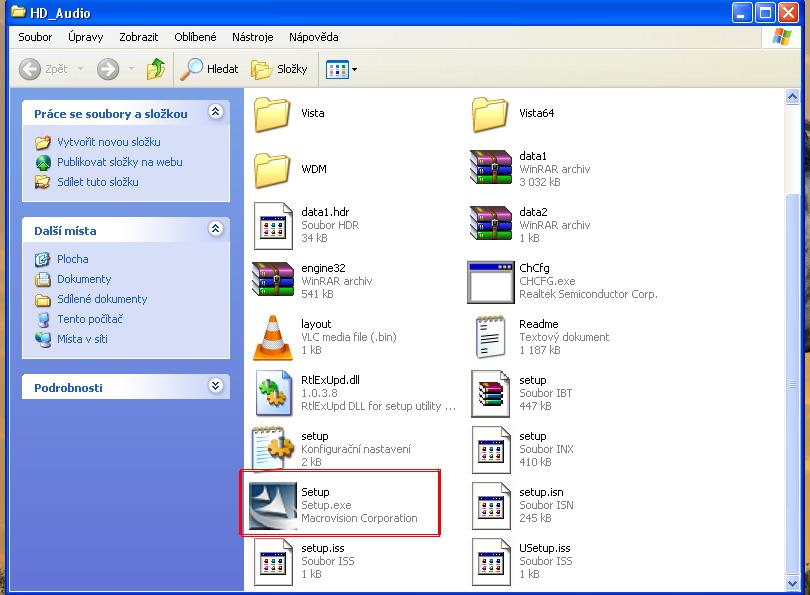Click Sdílet tuto složku link
Image resolution: width=810 pixels, height=595 pixels.
tap(98, 182)
